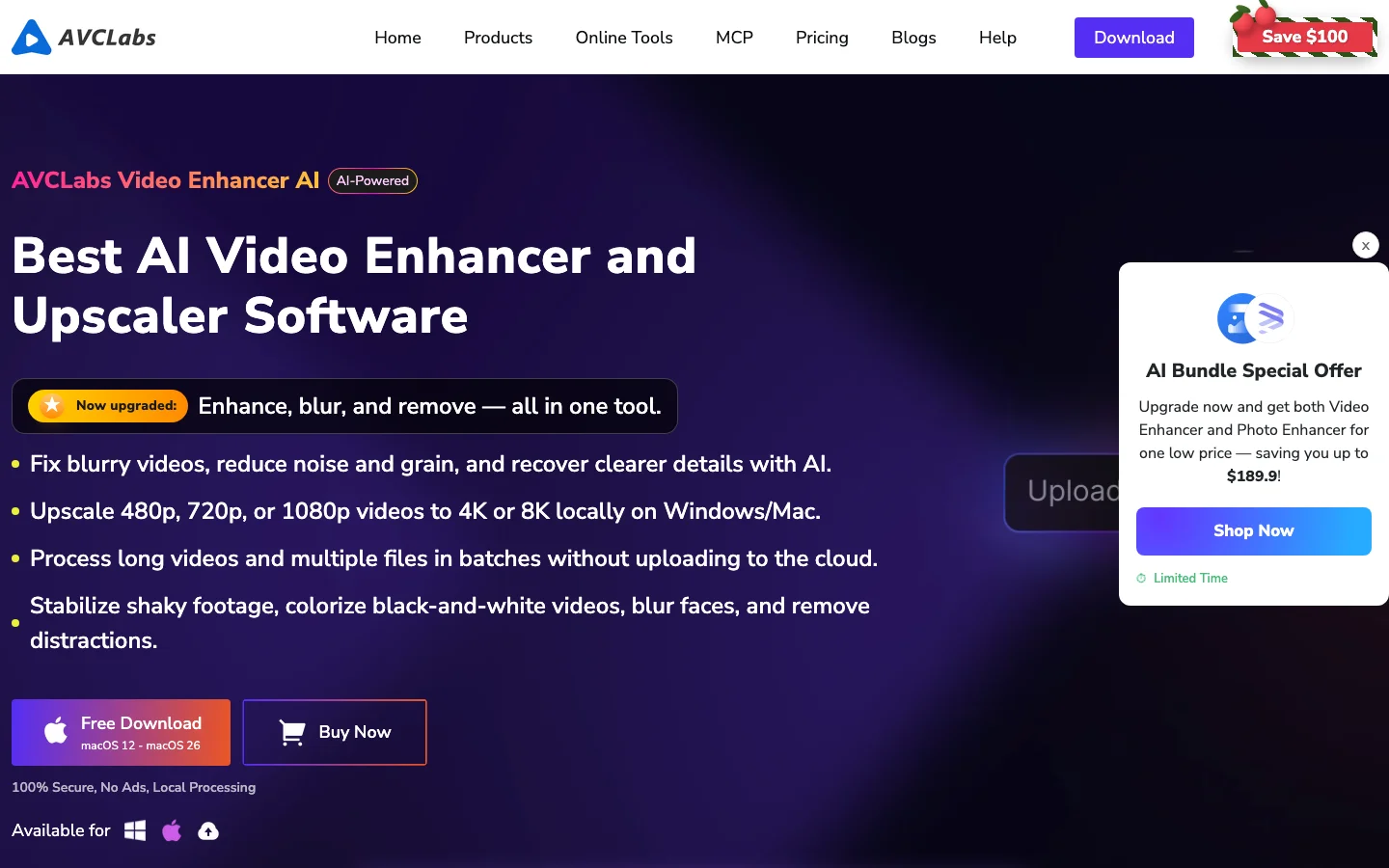Open the Home menu item
The image size is (1389, 868).
pyautogui.click(x=397, y=38)
